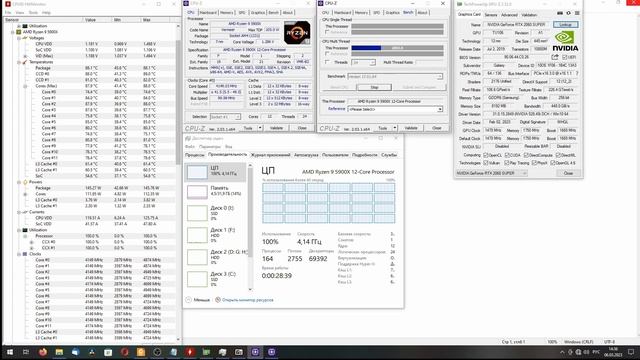Image resolution: width=640 pixels, height=360 pixels.
Task: Show hidden system tray icons chevron
Action: click(562, 352)
